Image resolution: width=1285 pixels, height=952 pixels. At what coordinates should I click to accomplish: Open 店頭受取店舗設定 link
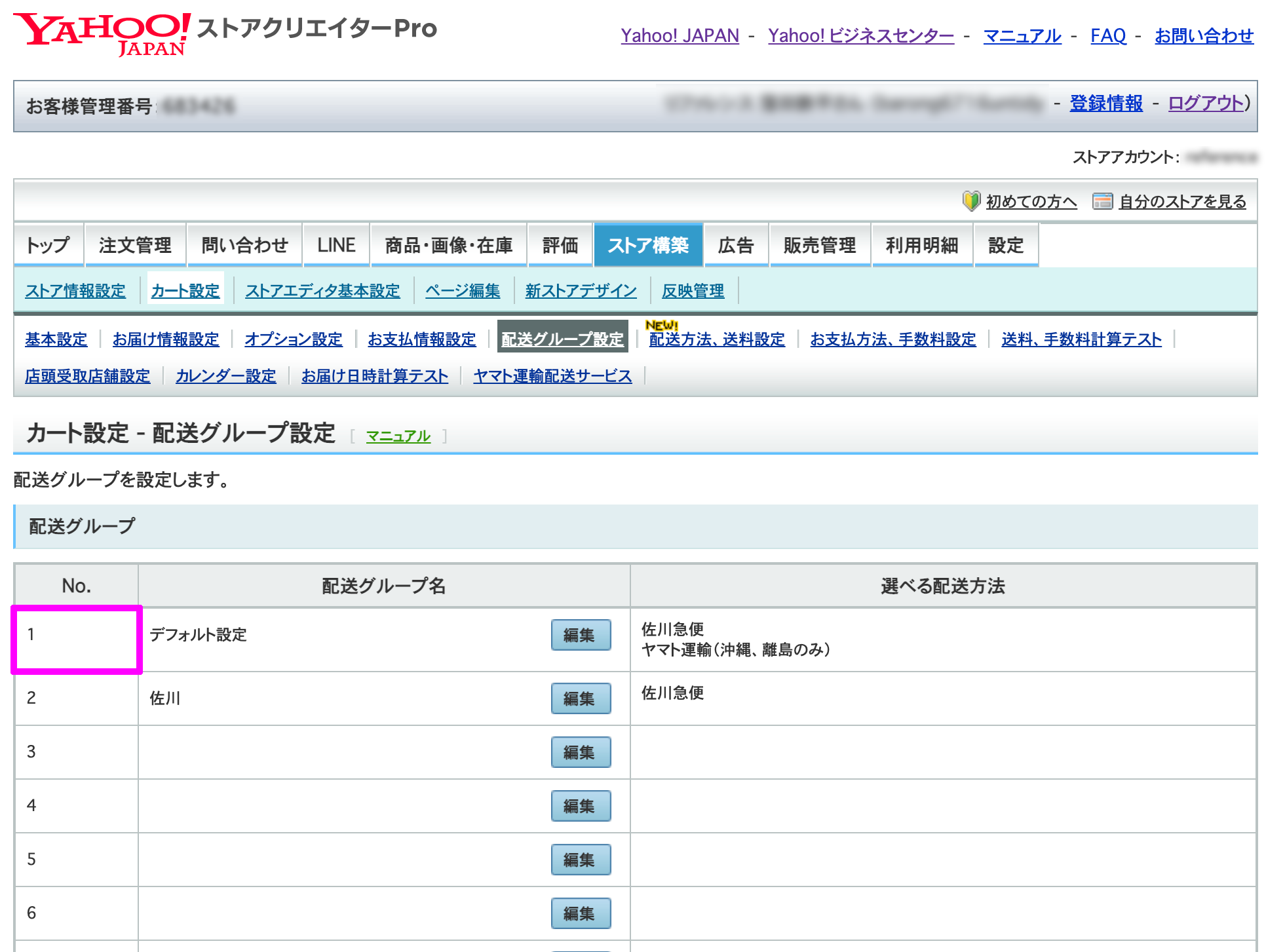coord(88,376)
